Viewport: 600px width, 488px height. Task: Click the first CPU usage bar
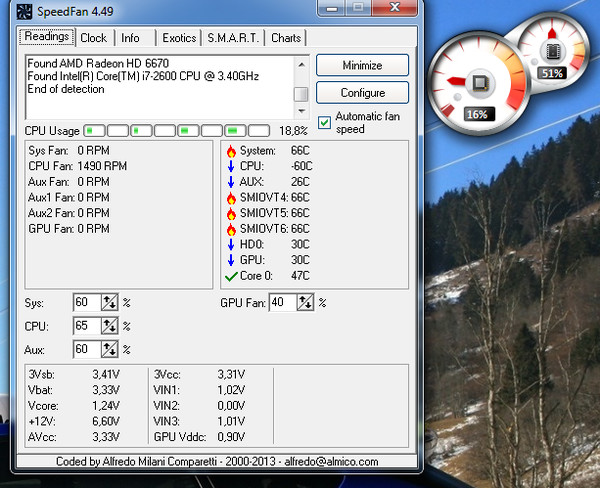click(x=95, y=131)
